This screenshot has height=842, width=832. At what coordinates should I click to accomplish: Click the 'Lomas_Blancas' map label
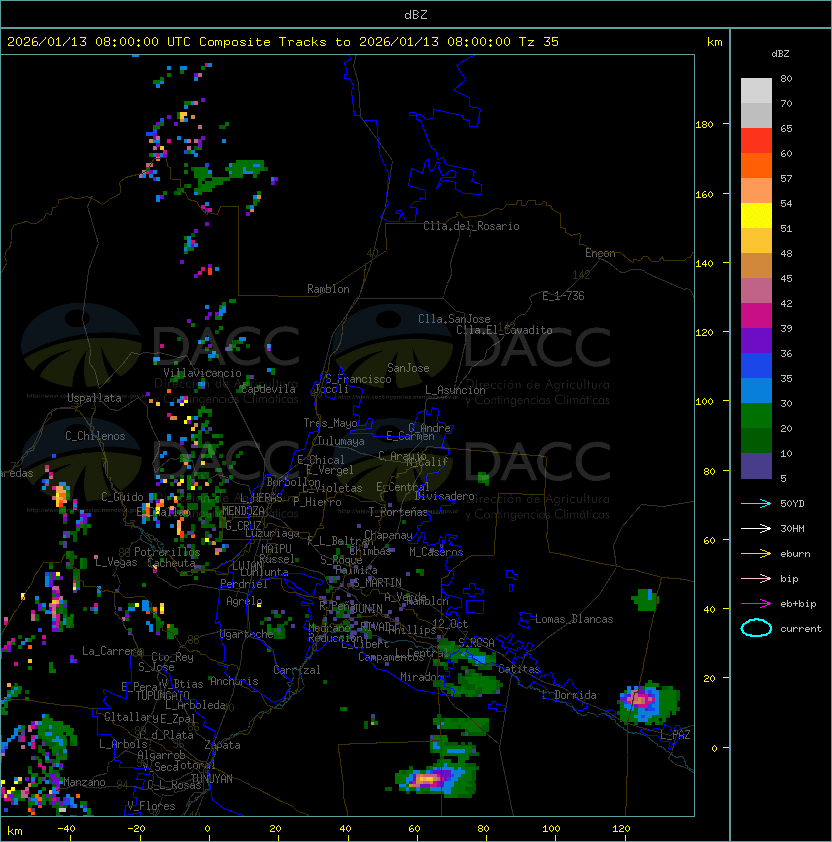click(574, 619)
